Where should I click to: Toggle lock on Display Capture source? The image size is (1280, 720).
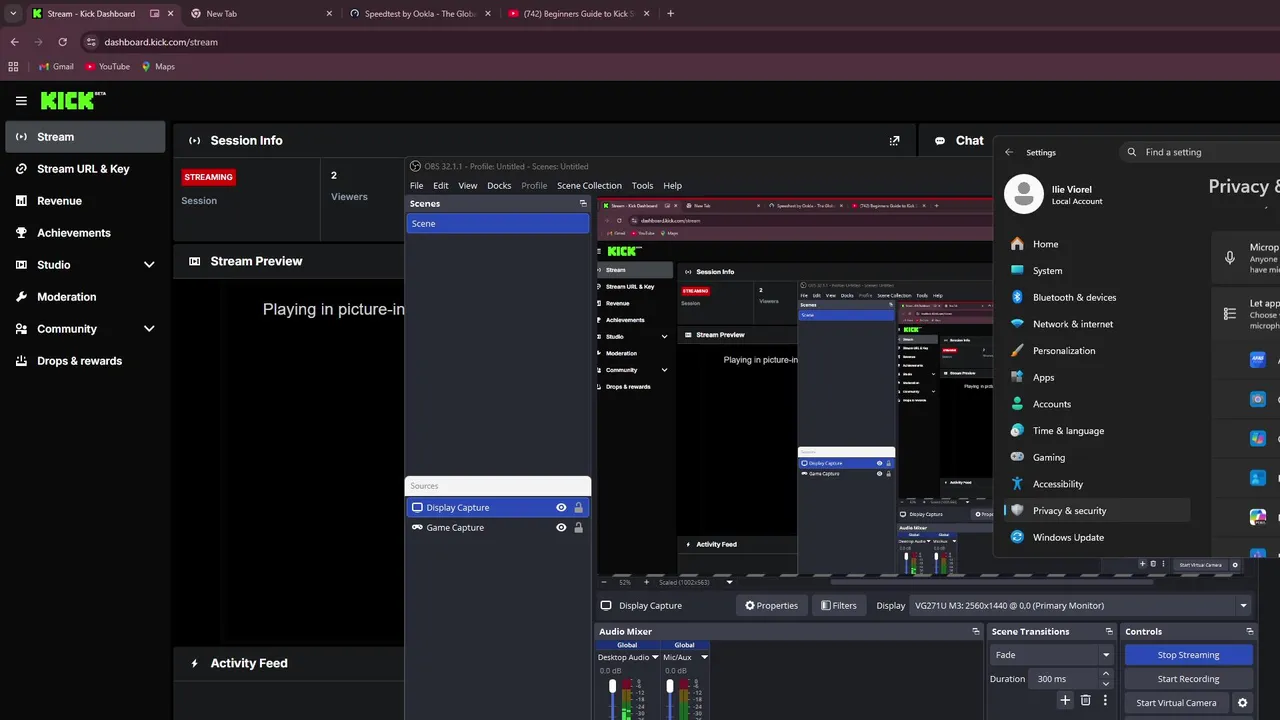pyautogui.click(x=578, y=508)
